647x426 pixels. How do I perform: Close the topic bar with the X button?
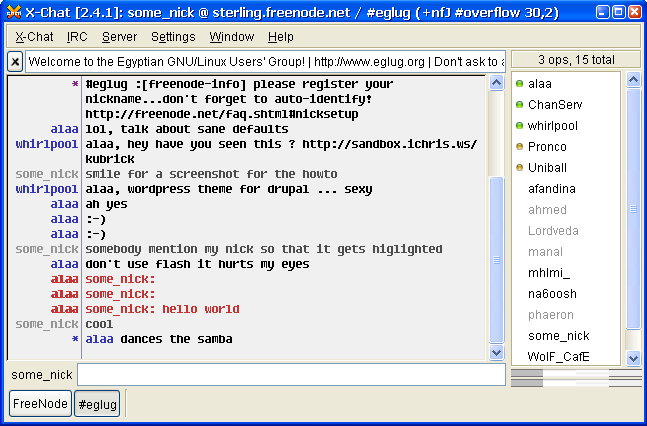pos(15,62)
